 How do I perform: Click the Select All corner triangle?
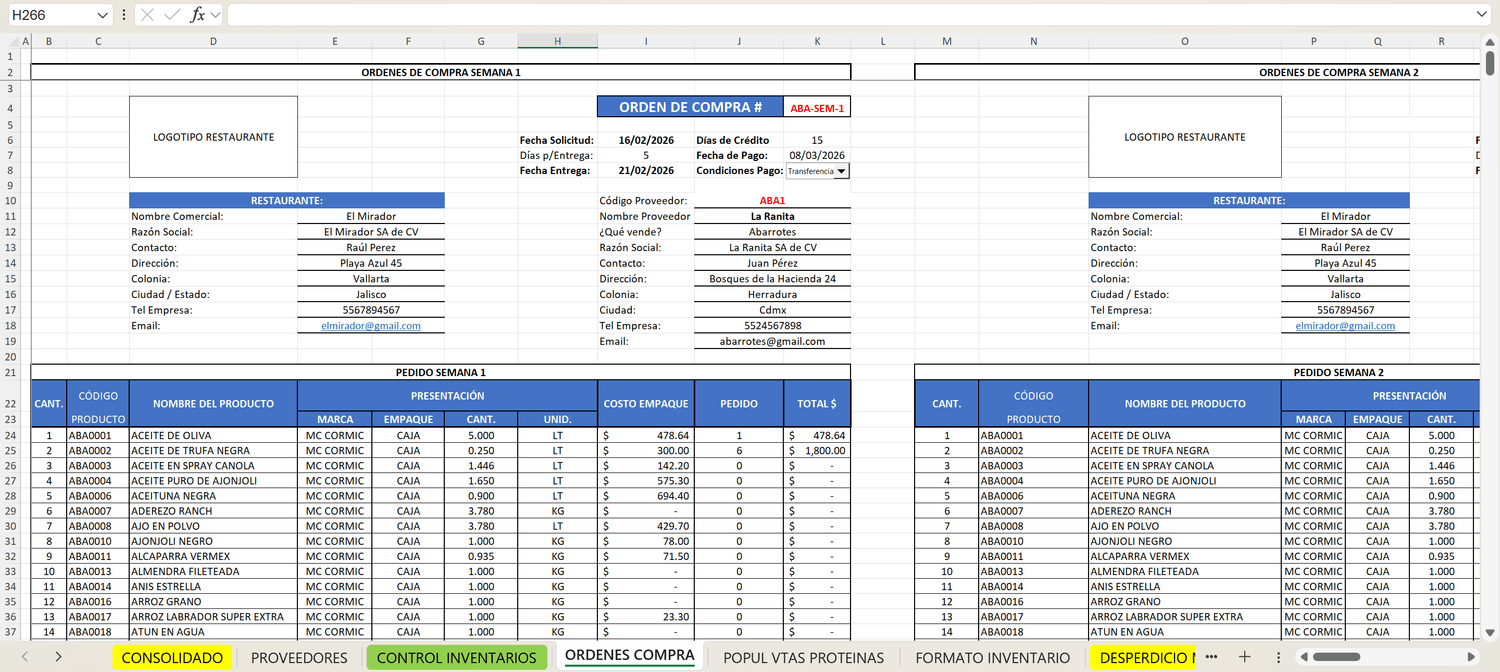click(12, 41)
